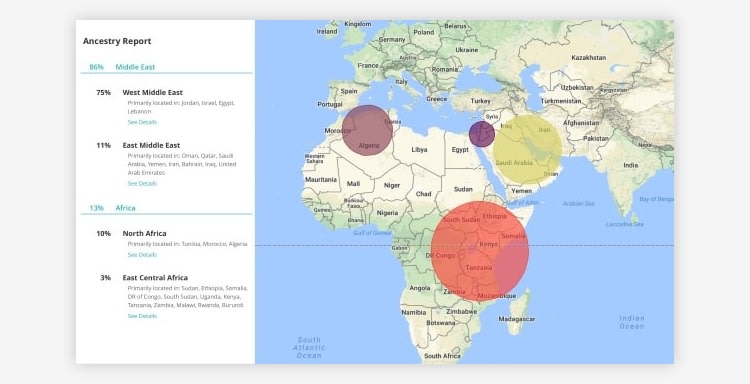Select the yellow circle over Saudi Arabia
Image resolution: width=750 pixels, height=384 pixels.
(528, 149)
